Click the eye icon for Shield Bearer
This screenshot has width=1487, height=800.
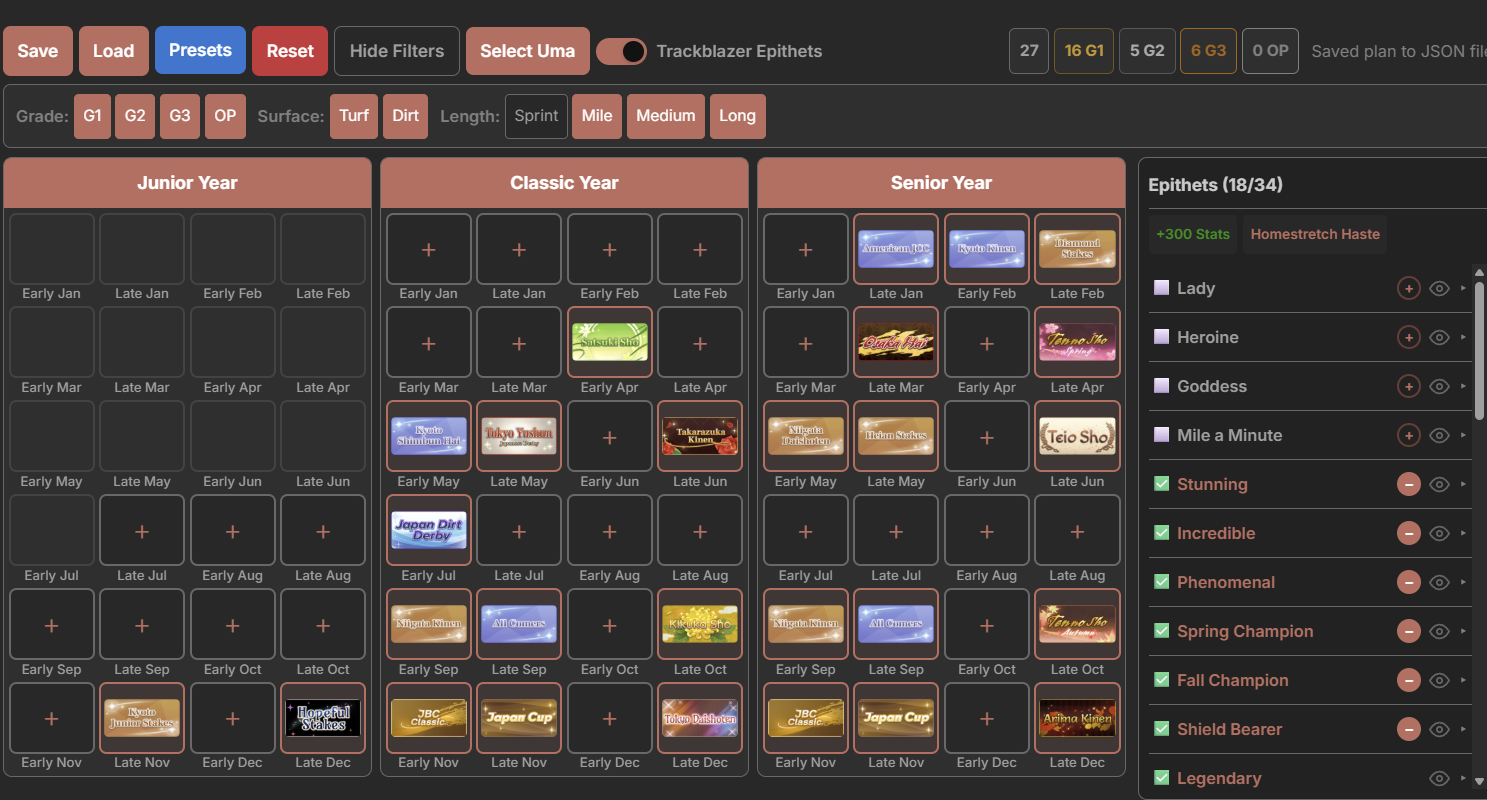coord(1439,730)
